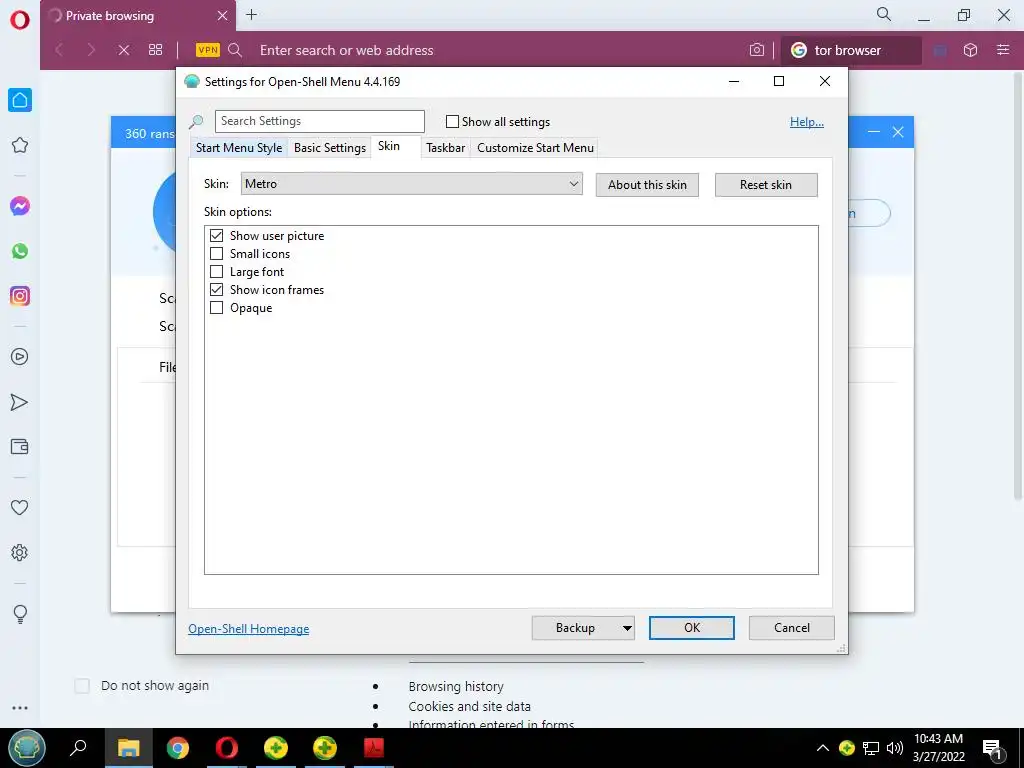Click the Search Settings input field

320,121
